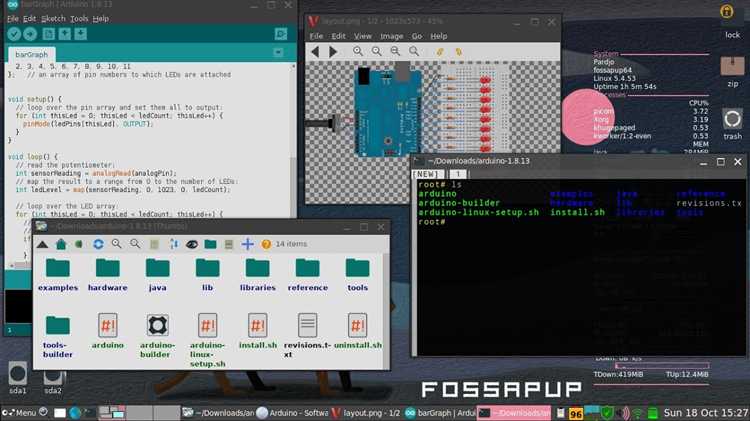The height and width of the screenshot is (421, 750).
Task: Switch to layout.png taskbar entry
Action: [x=366, y=412]
